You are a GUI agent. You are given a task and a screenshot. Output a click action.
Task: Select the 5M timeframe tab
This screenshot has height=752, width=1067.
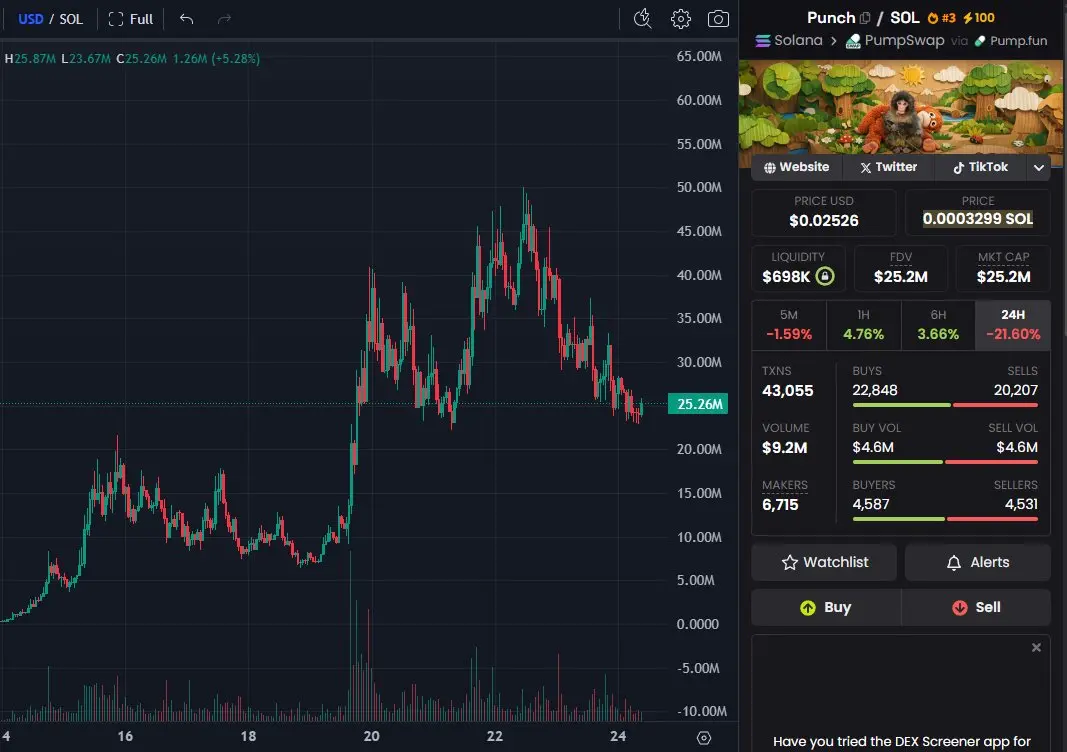point(789,325)
